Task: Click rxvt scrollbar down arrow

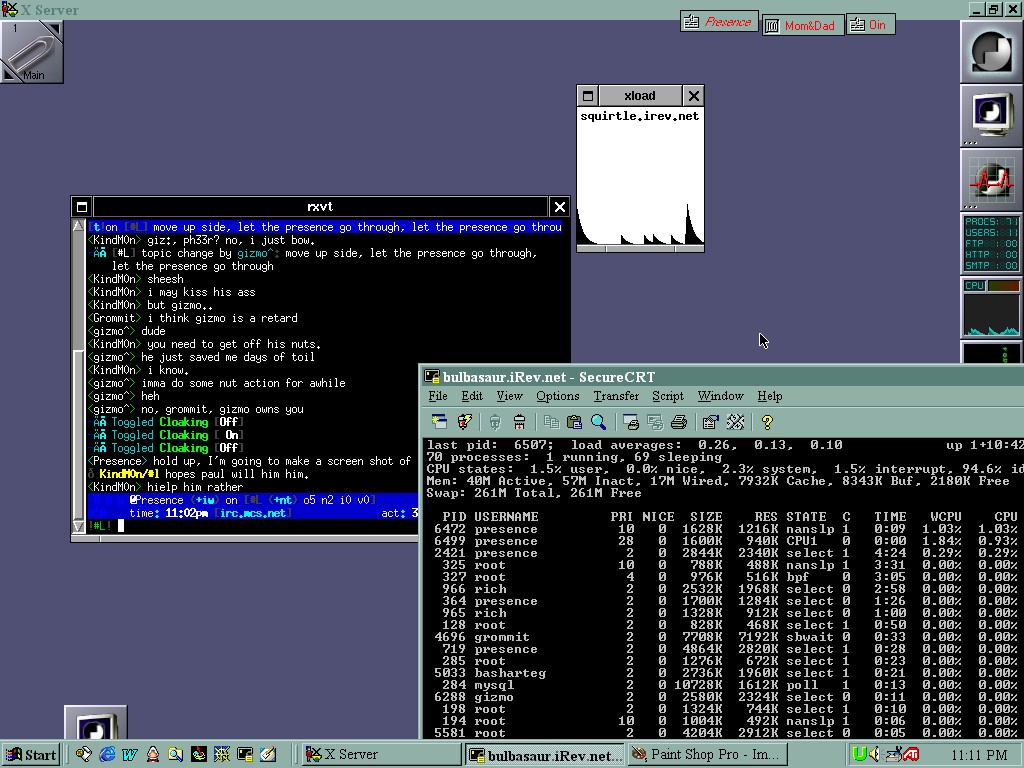Action: point(80,525)
